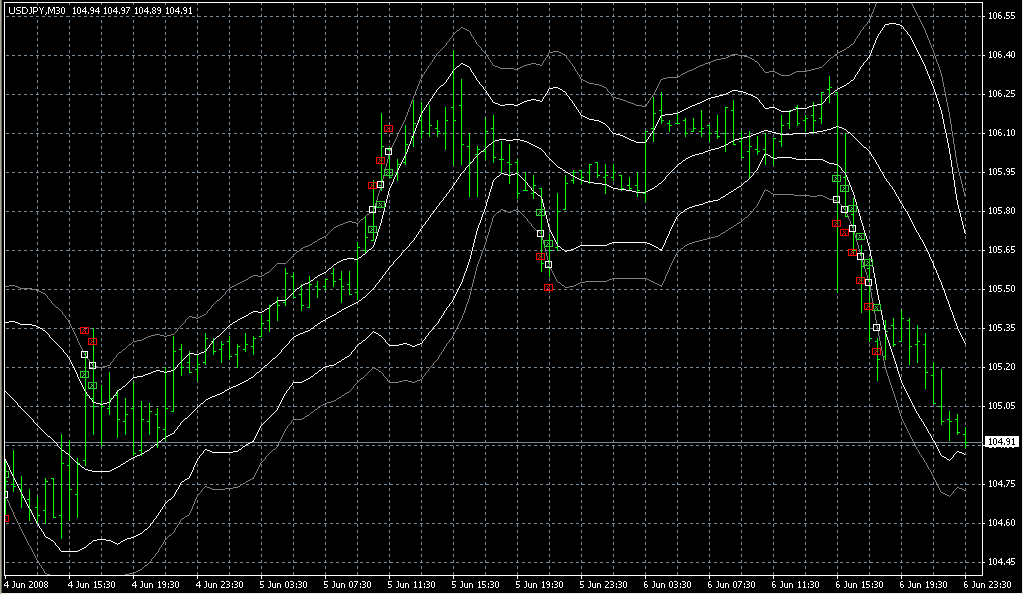Select the topmost green marker near 5 Jun 19:30
The height and width of the screenshot is (594, 1024).
(x=540, y=212)
